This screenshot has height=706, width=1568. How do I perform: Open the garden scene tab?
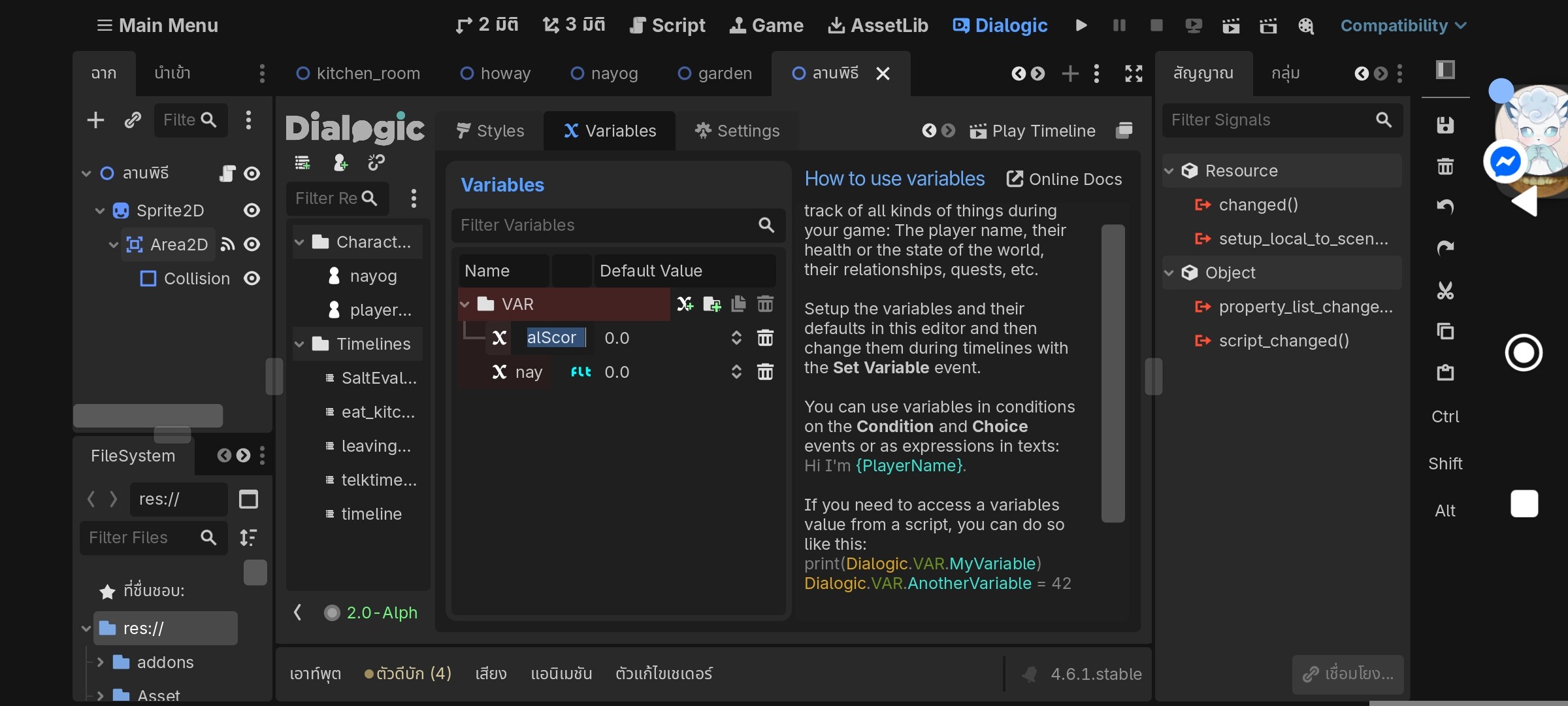click(x=715, y=73)
